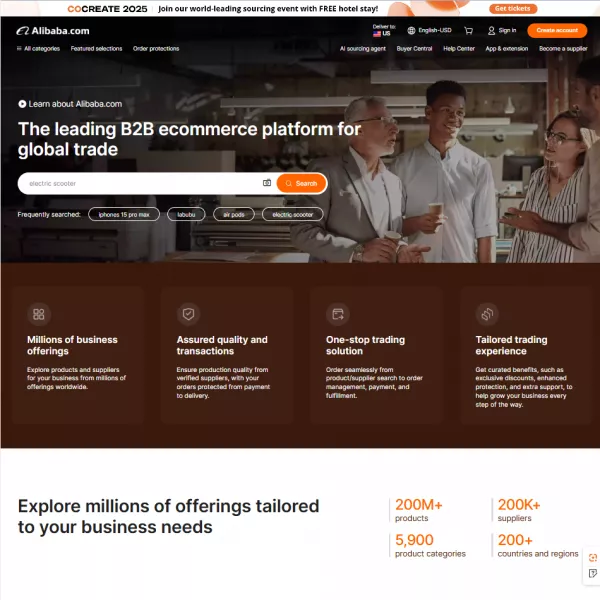Click the Assured quality shield icon
This screenshot has height=600, width=600.
[188, 314]
